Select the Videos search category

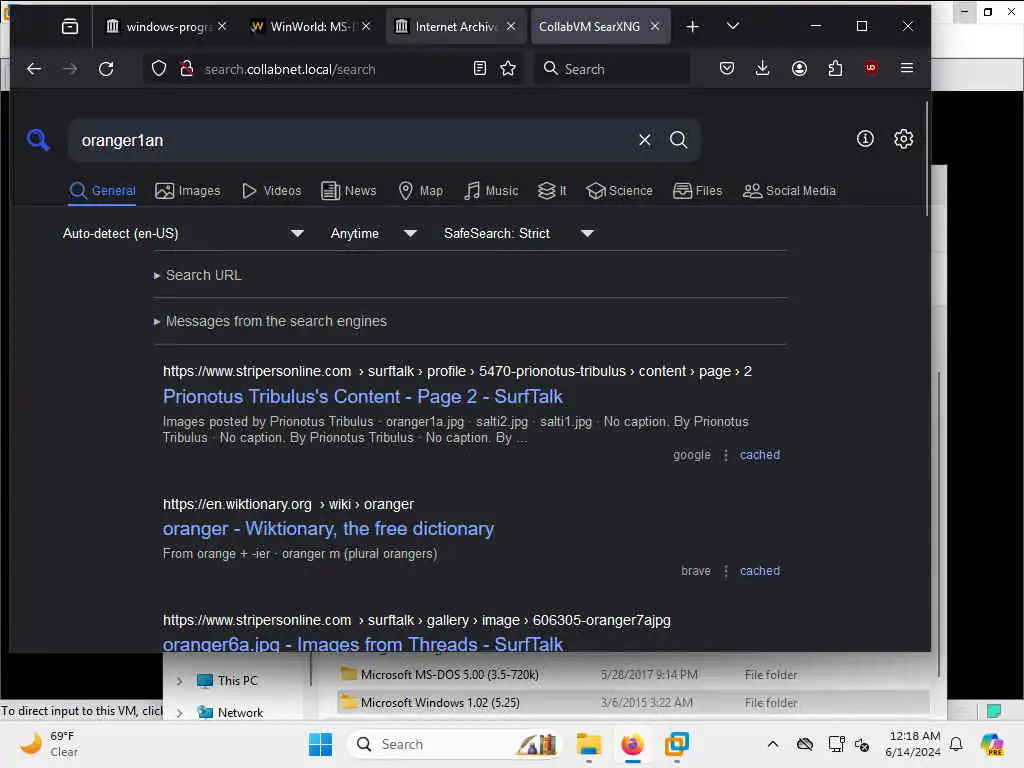click(272, 191)
